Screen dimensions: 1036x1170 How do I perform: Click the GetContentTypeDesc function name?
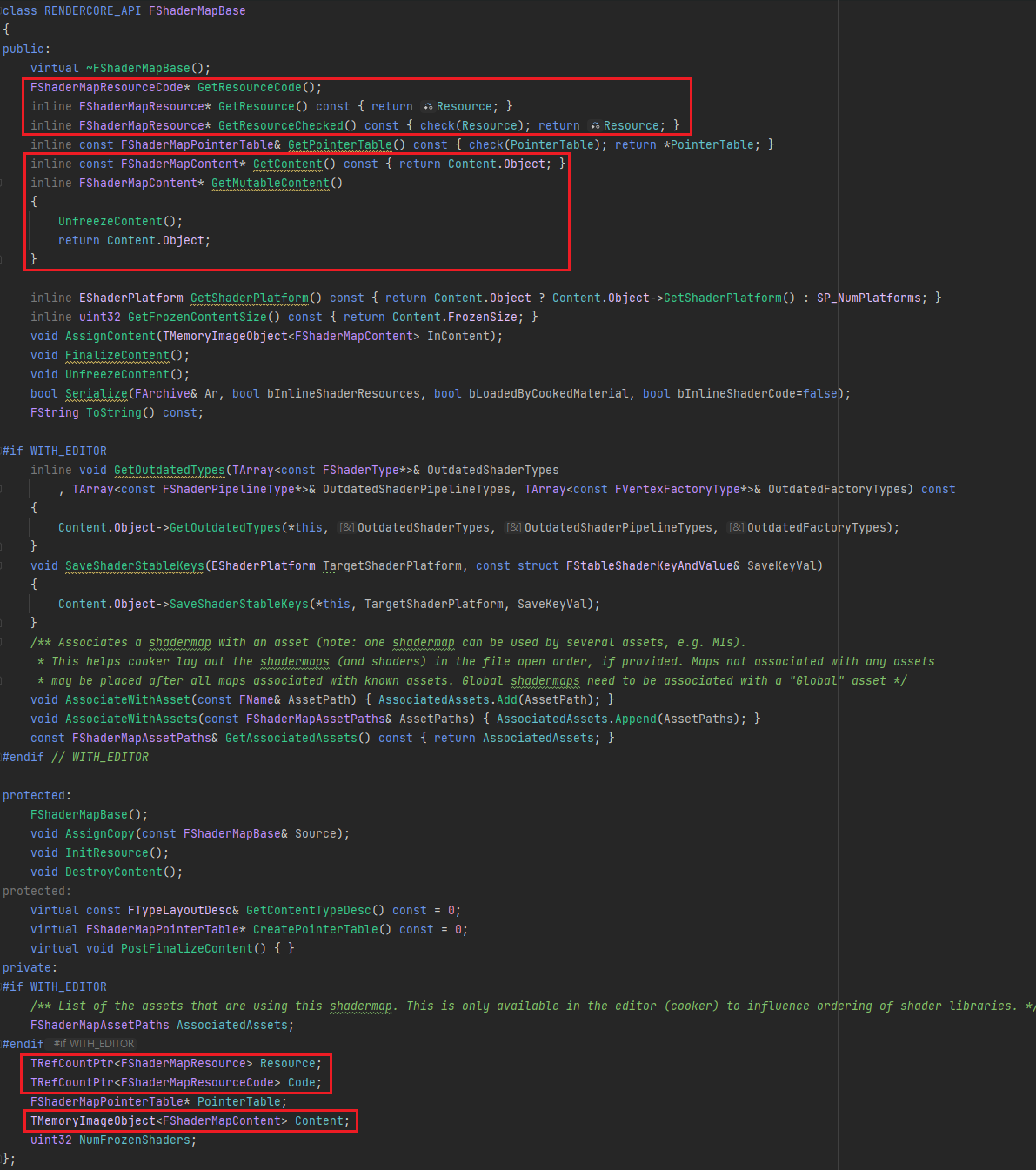pyautogui.click(x=309, y=910)
